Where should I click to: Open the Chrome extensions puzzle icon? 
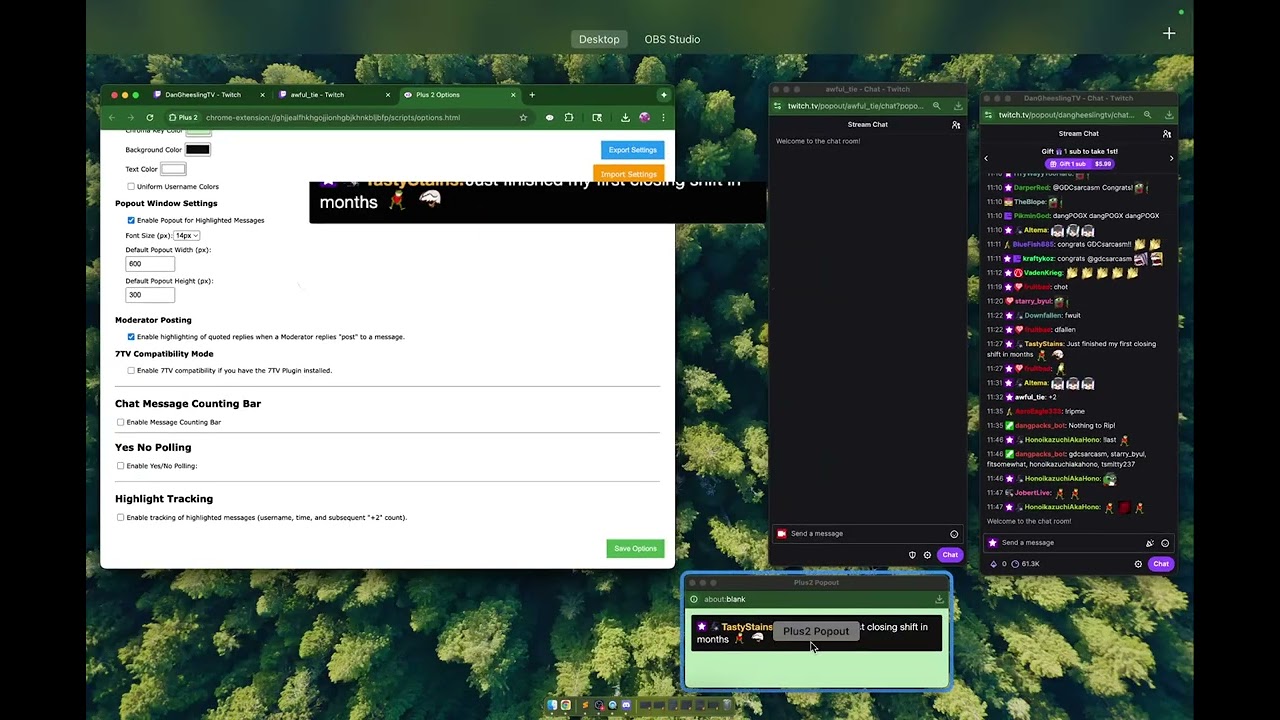(569, 117)
